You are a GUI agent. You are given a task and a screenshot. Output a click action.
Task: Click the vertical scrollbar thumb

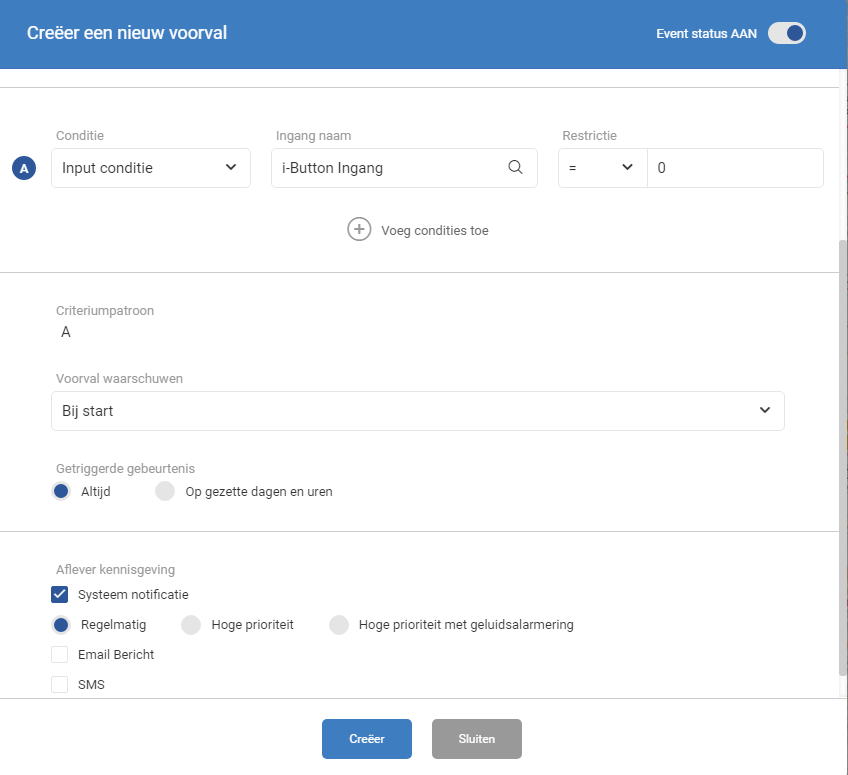843,457
